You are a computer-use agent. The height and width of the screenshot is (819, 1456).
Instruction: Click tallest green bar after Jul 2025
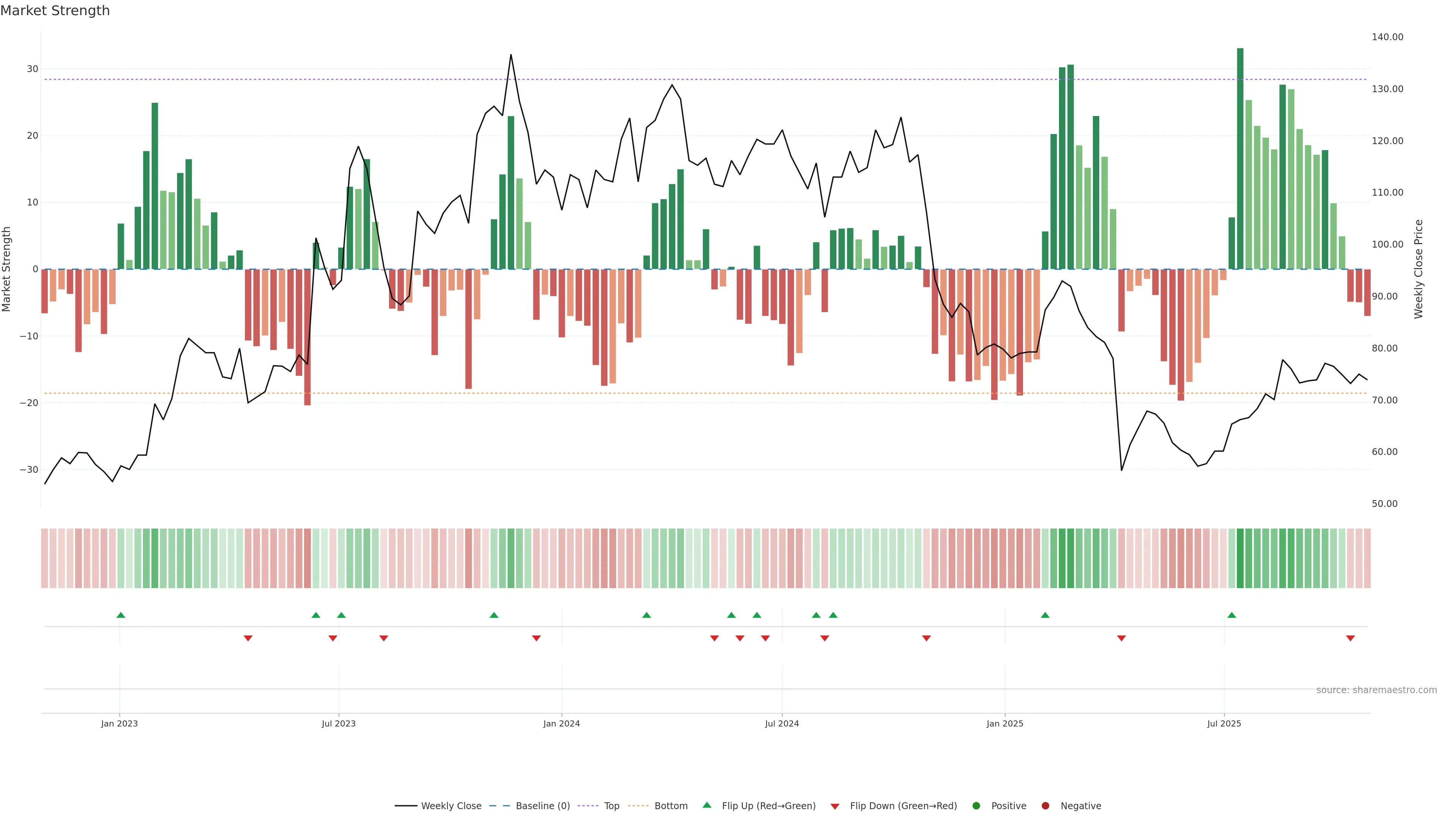tap(1240, 158)
